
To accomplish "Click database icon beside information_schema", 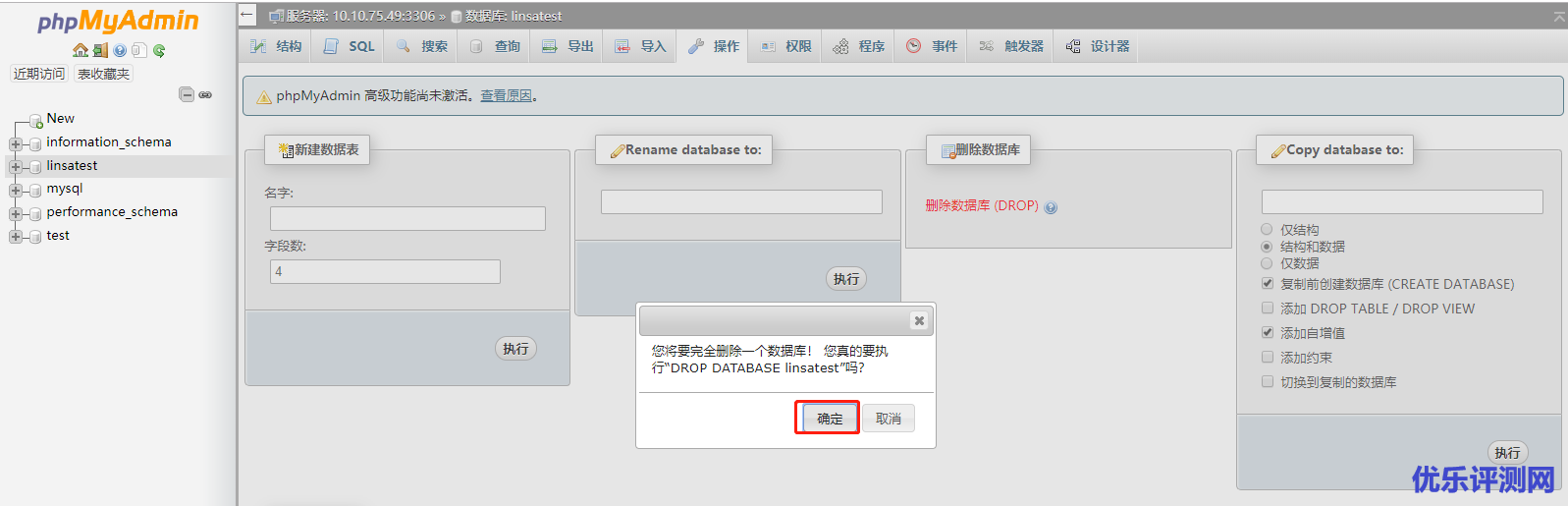I will [x=35, y=143].
